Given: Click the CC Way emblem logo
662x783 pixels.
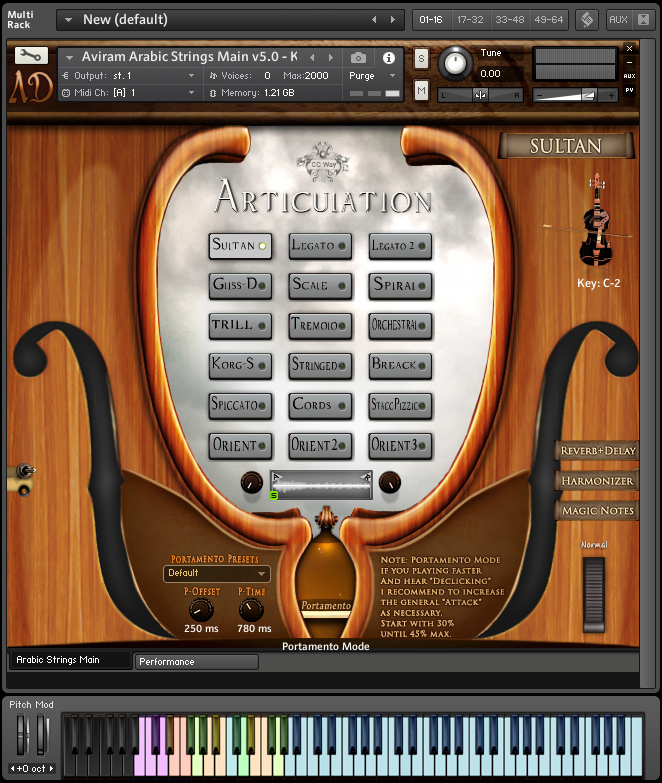Looking at the screenshot, I should click(323, 162).
